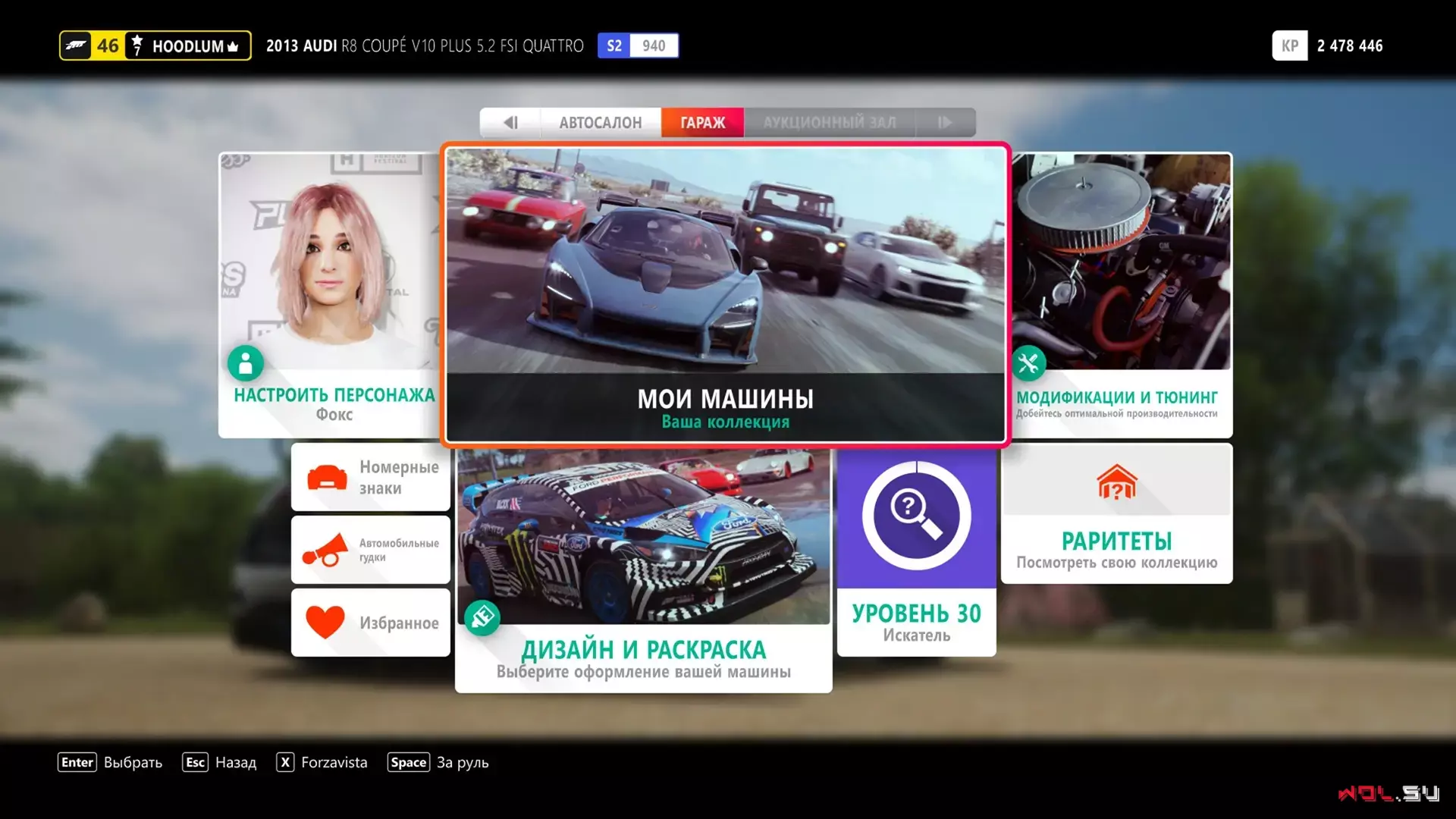Open the Аукционный зал tab
This screenshot has height=819, width=1456.
830,122
